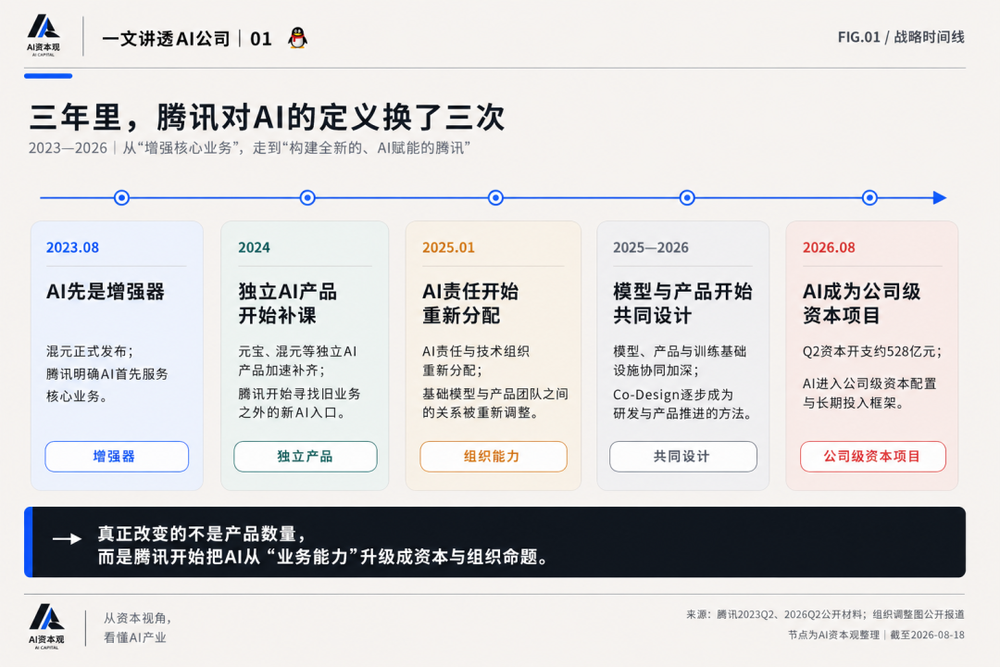This screenshot has width=1000, height=667.
Task: Click the text 元宝、混元等独立AI产品加速补齐
Action: tap(297, 361)
